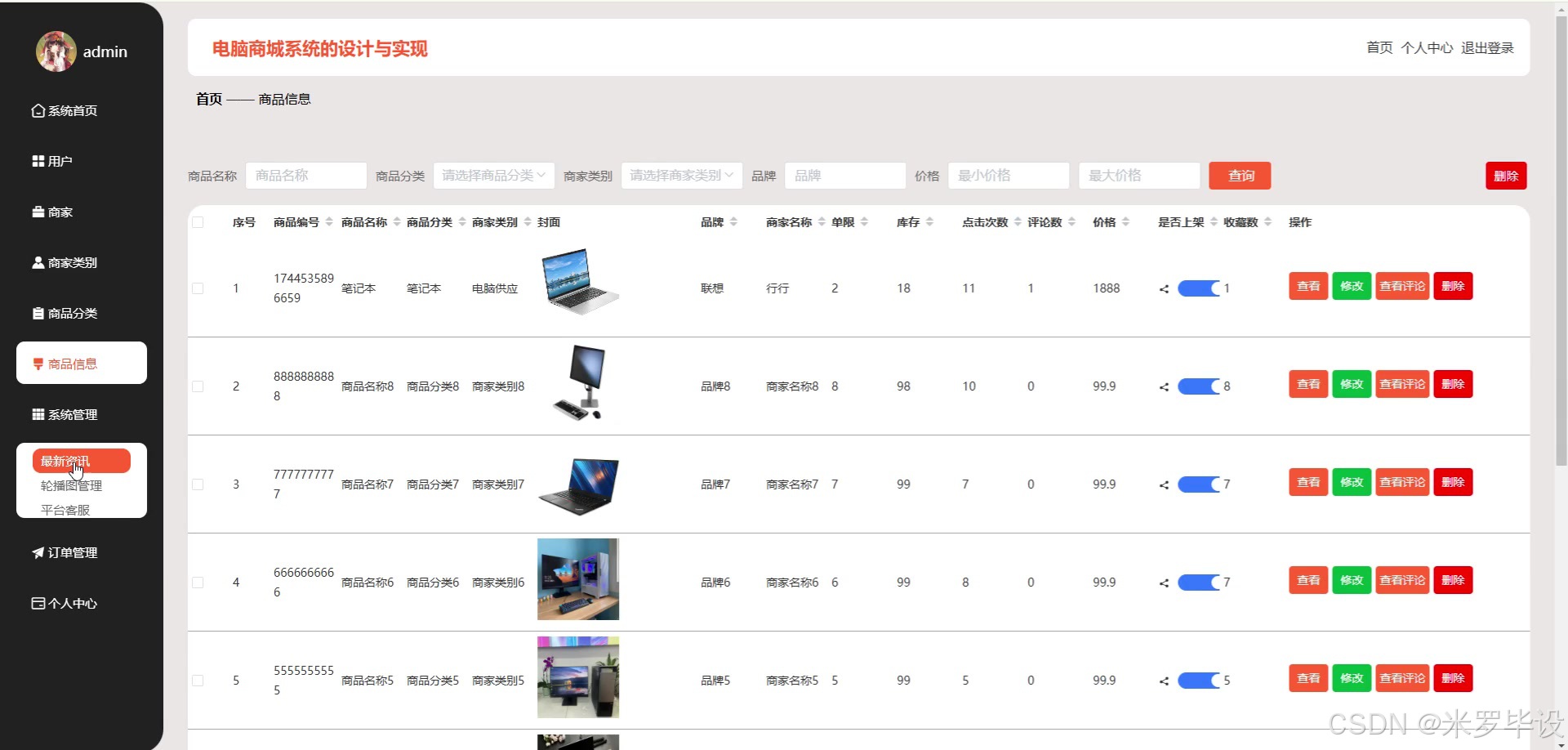Click the 商家类别 category icon in sidebar

tap(38, 262)
